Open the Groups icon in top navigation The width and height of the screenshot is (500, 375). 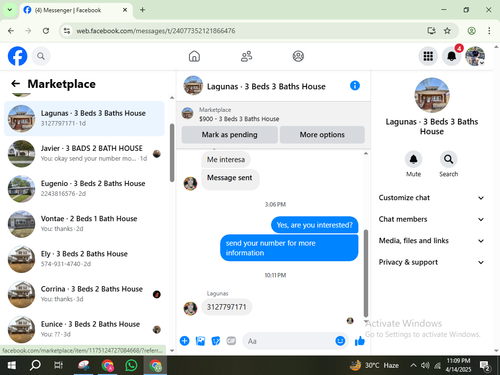pos(298,56)
